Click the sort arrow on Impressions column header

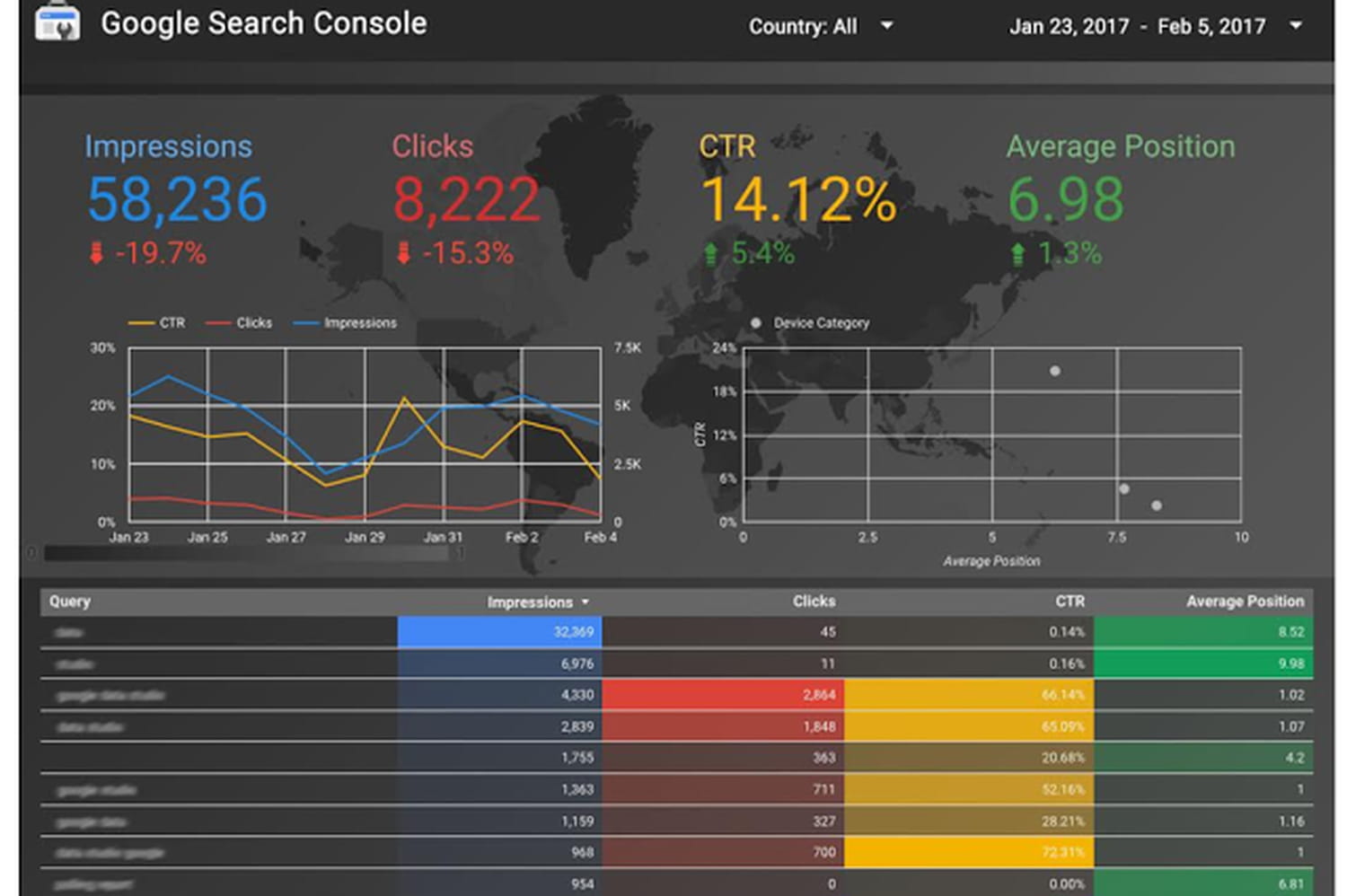[x=585, y=602]
